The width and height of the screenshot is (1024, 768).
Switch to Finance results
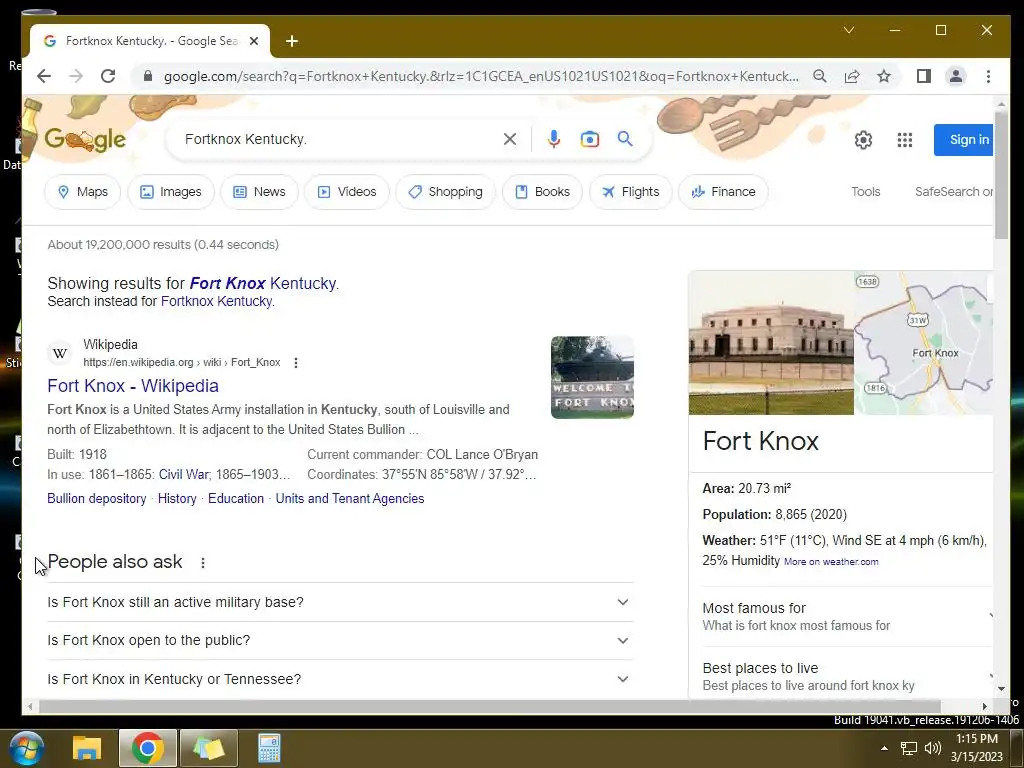723,192
